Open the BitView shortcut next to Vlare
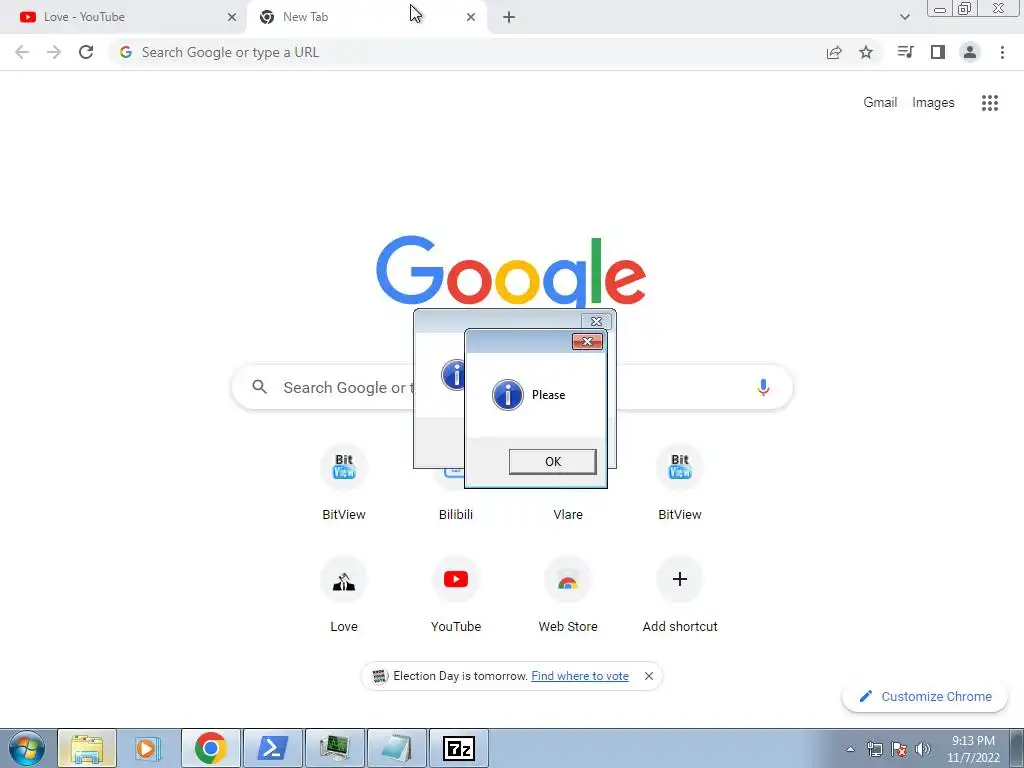Screen dimensions: 1024x768 tap(680, 468)
